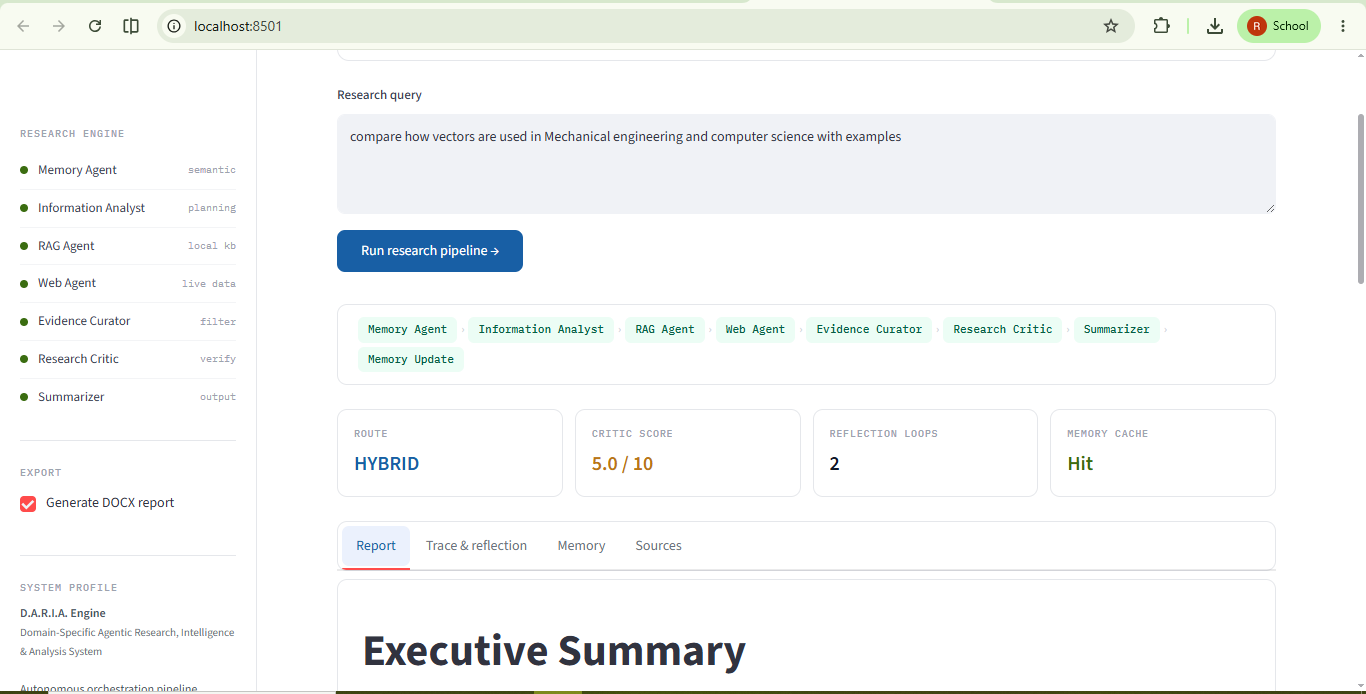
Task: Click the site information icon
Action: [x=174, y=26]
